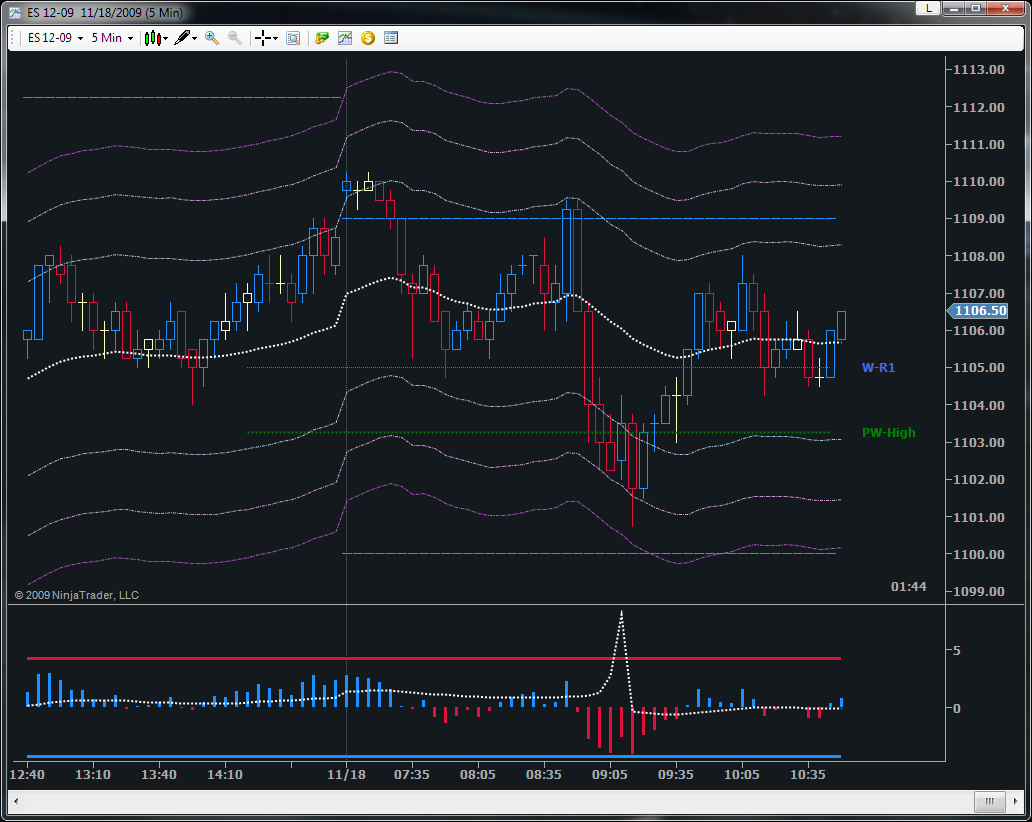Close the ES 12-09 chart window
1032x822 pixels.
tap(1005, 9)
